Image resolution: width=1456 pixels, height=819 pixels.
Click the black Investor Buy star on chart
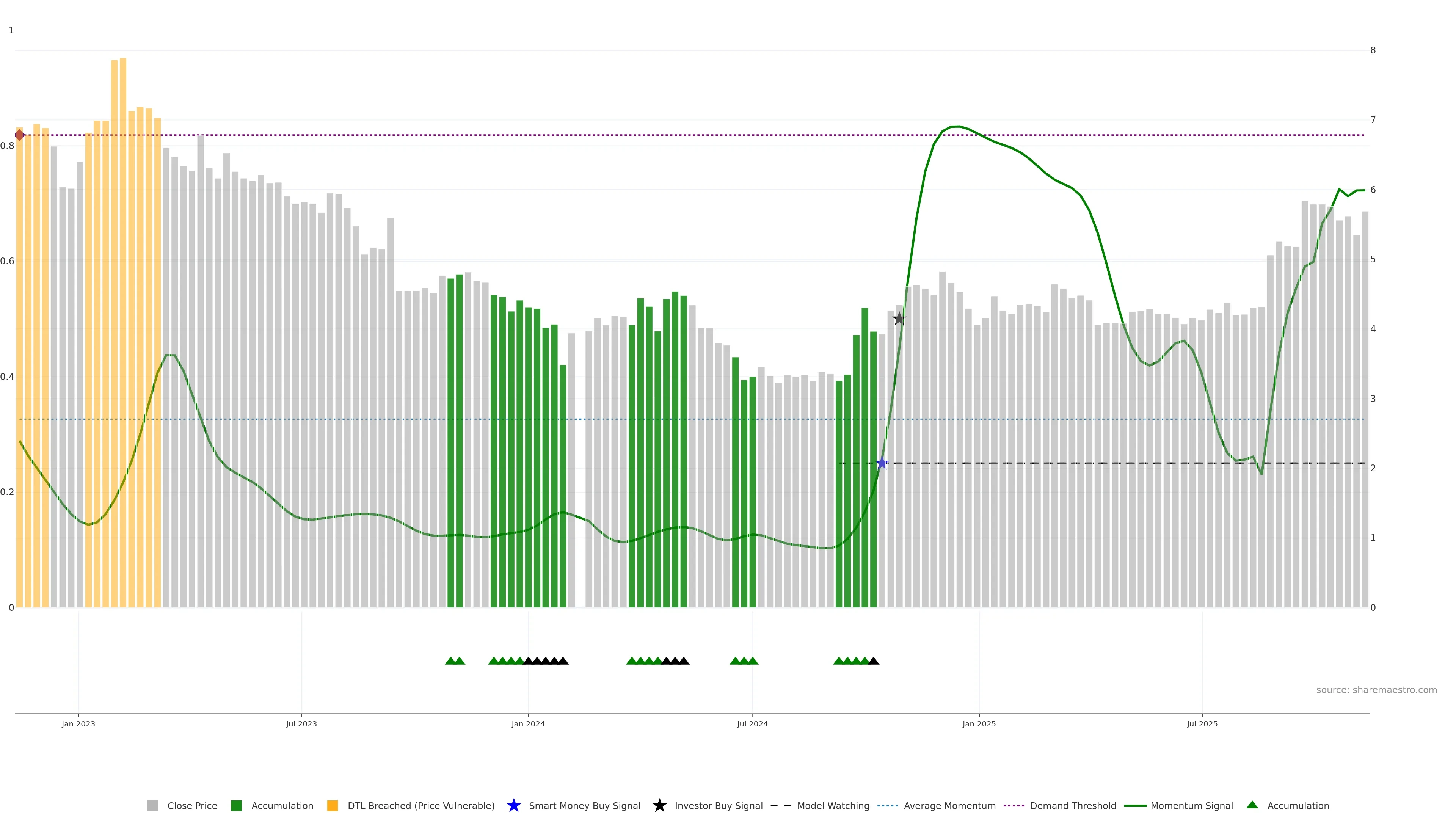899,319
